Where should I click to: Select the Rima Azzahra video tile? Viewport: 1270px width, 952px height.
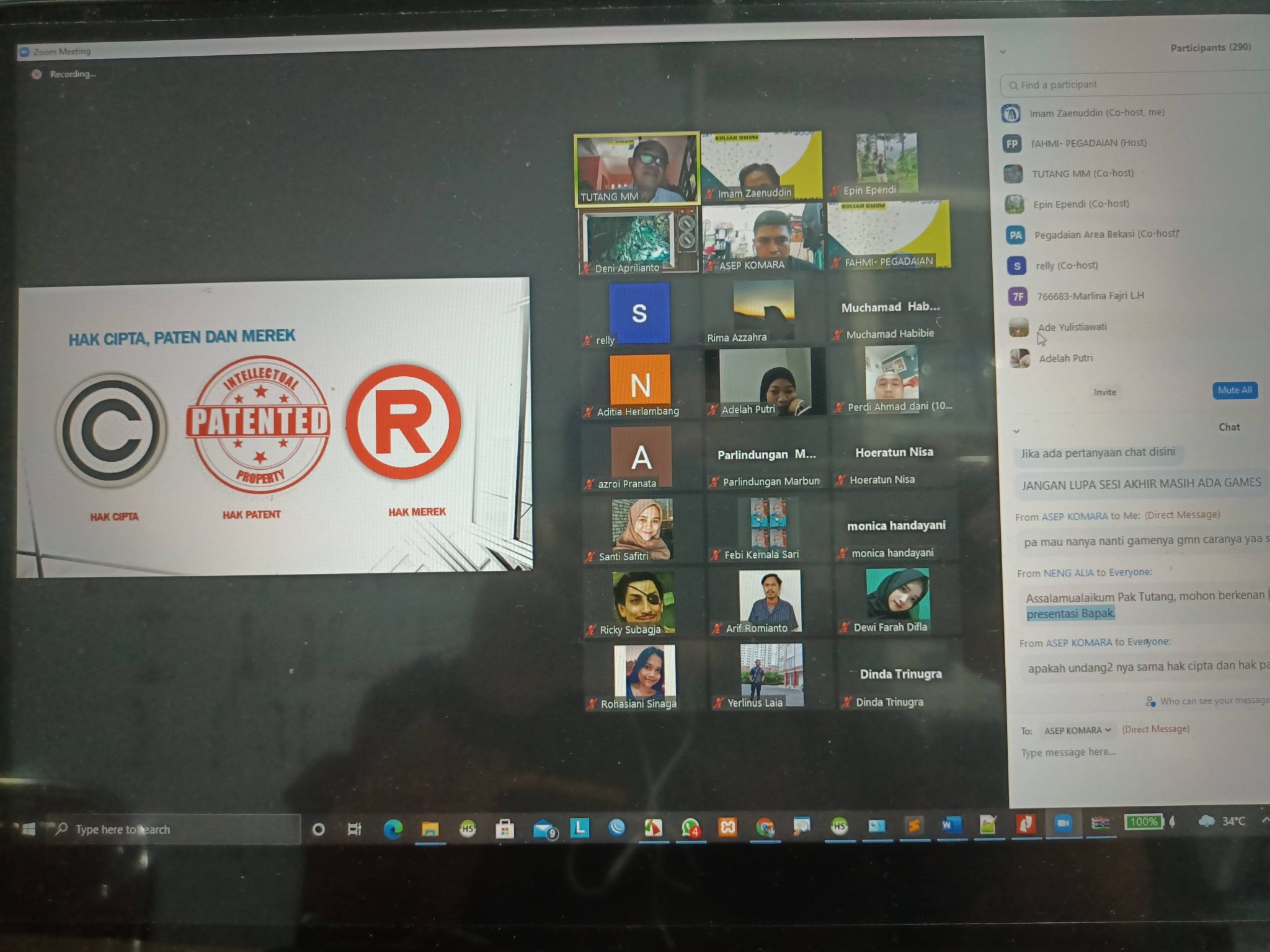pos(764,311)
